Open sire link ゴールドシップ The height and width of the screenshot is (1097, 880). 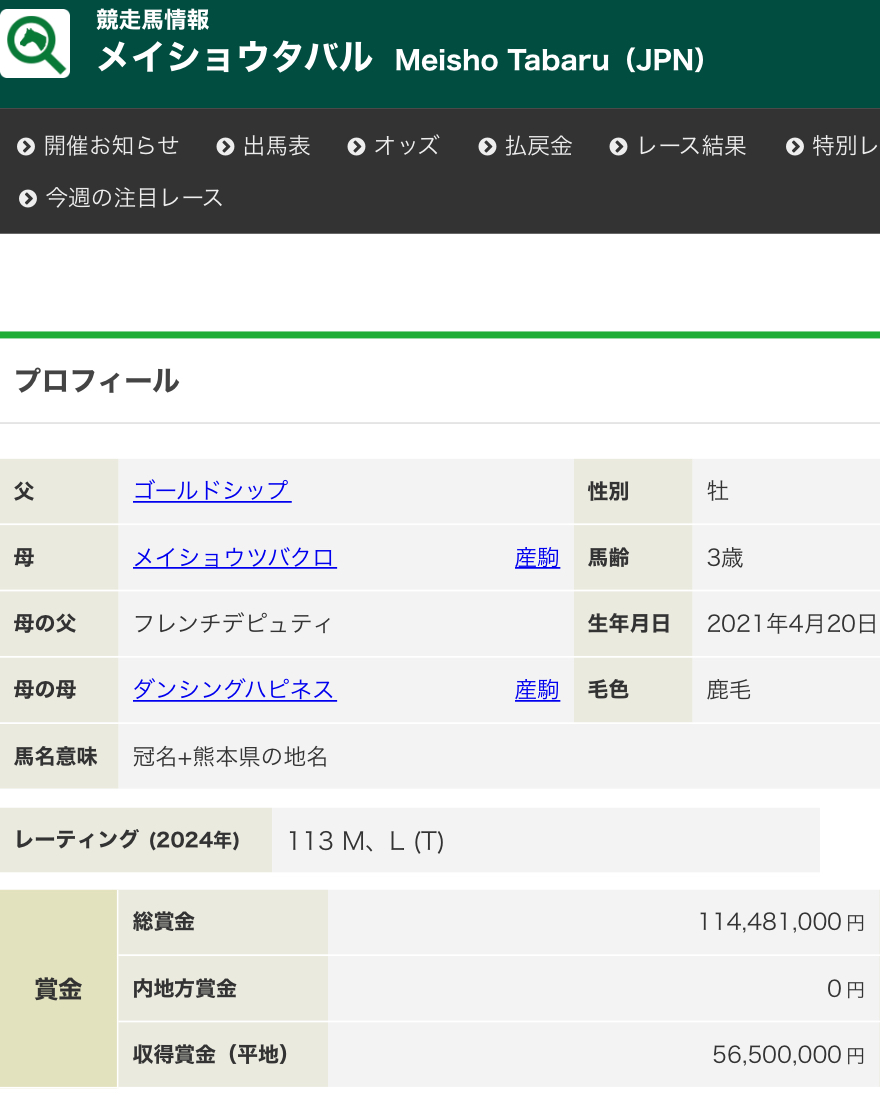pos(212,490)
